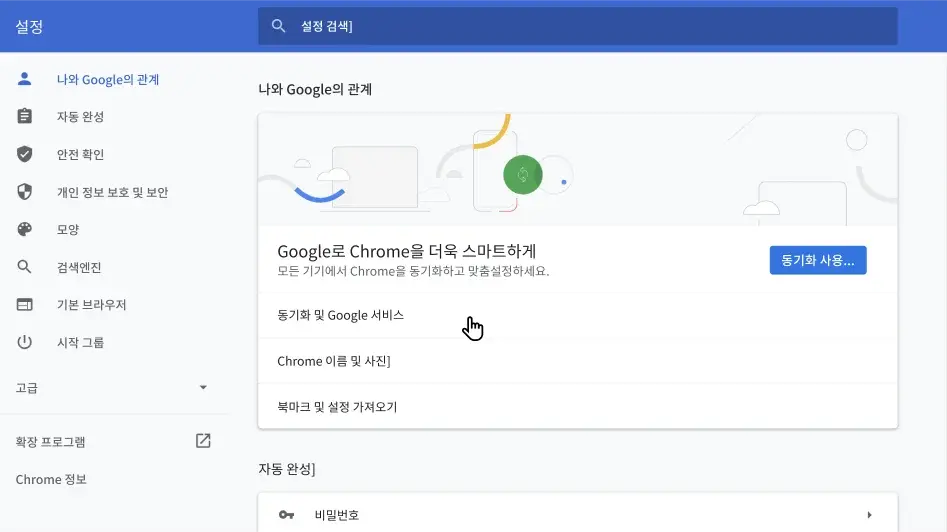Click the external link icon next to 확장 프로그램

coord(203,441)
